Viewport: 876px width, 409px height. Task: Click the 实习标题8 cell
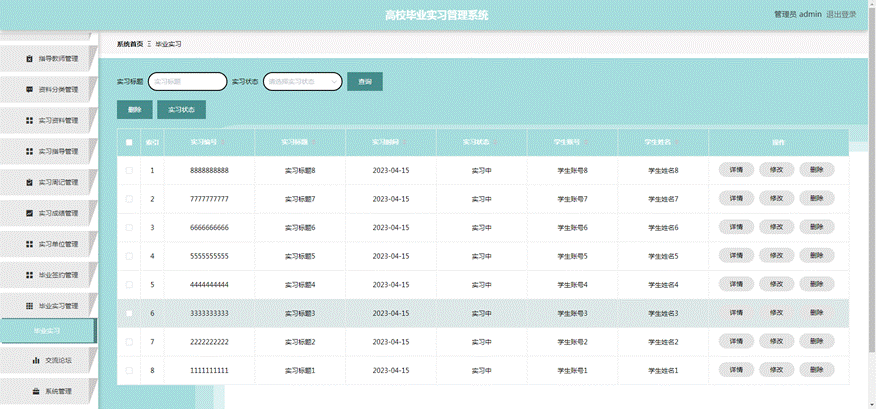(301, 170)
